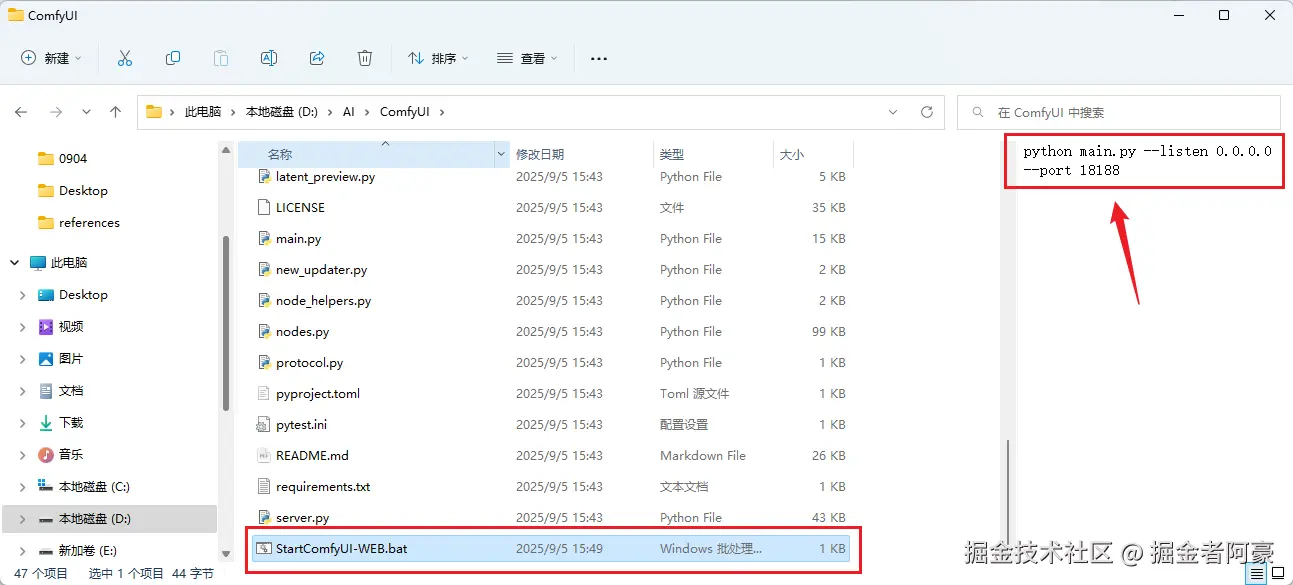Click the file list vertical scrollbar

1008,490
